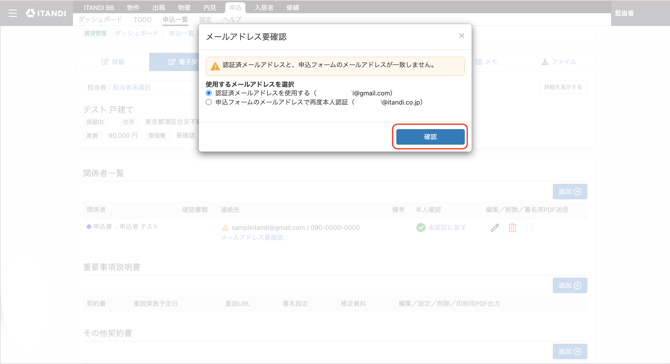Click 追加 button in その他契約書 section
Viewport: 670px width, 364px height.
point(570,352)
